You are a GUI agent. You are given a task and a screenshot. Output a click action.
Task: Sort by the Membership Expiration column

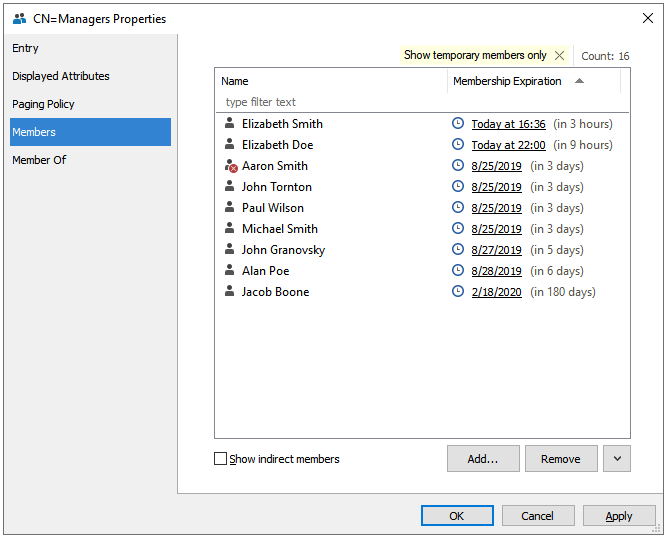click(507, 81)
